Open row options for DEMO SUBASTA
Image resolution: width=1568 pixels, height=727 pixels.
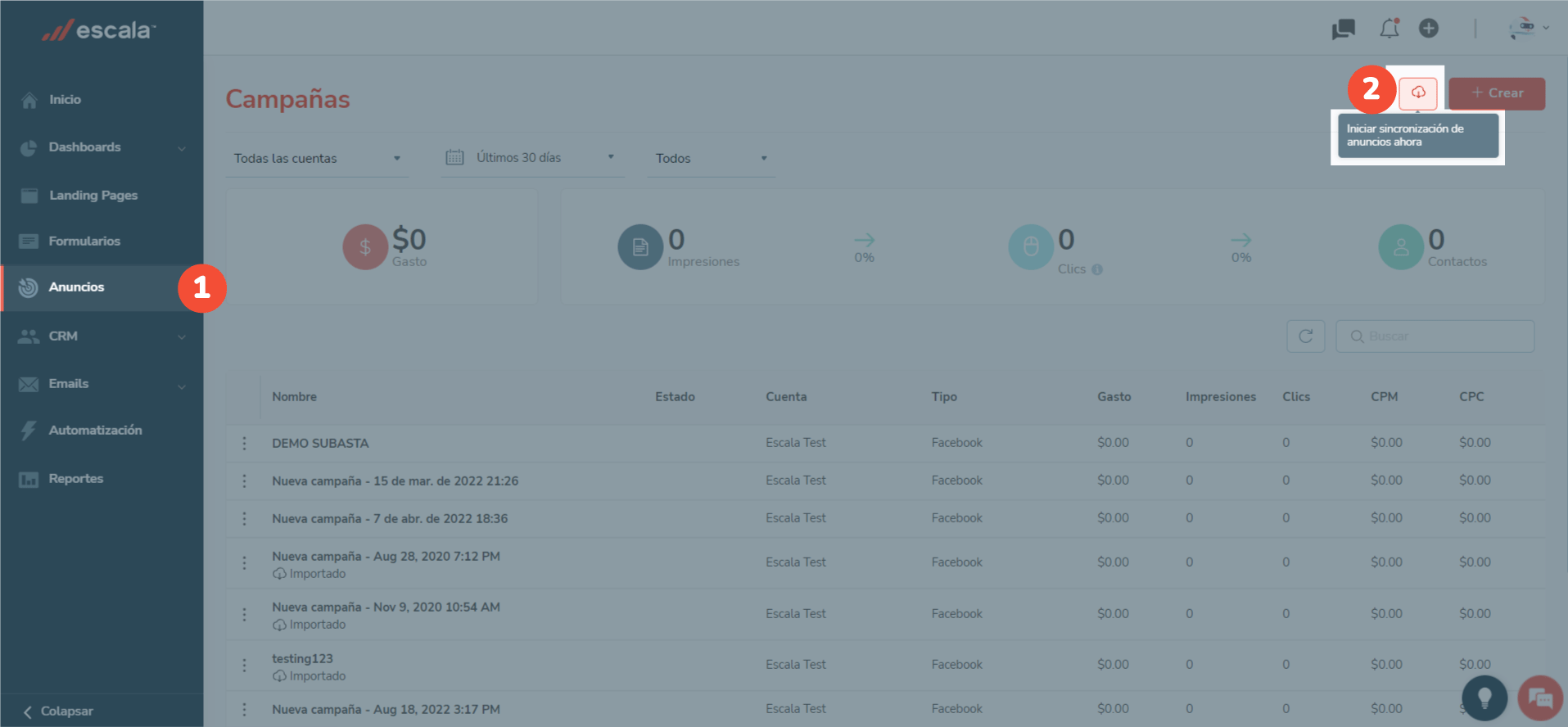pos(244,443)
